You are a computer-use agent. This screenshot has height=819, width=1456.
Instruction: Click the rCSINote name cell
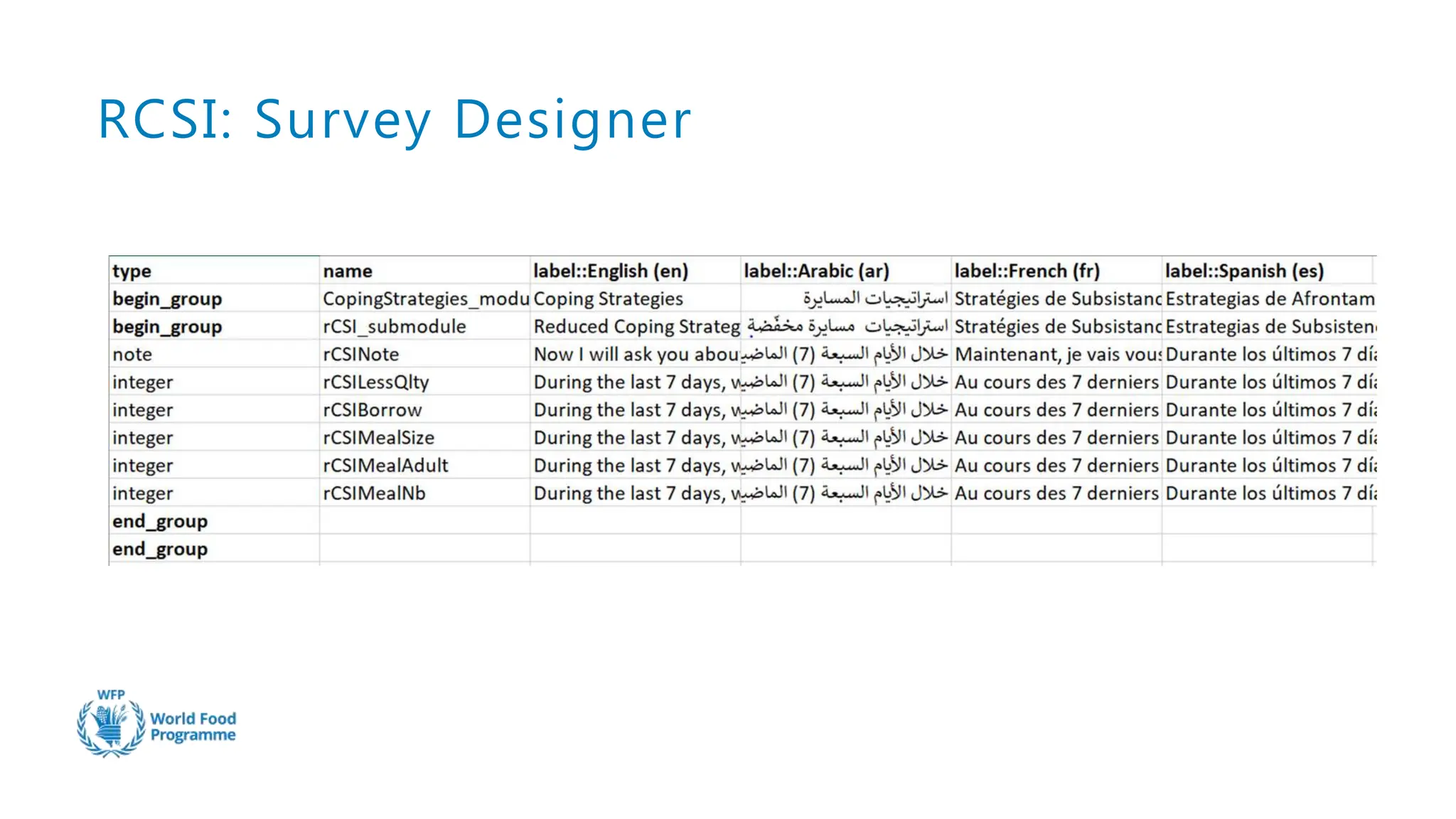[424, 354]
